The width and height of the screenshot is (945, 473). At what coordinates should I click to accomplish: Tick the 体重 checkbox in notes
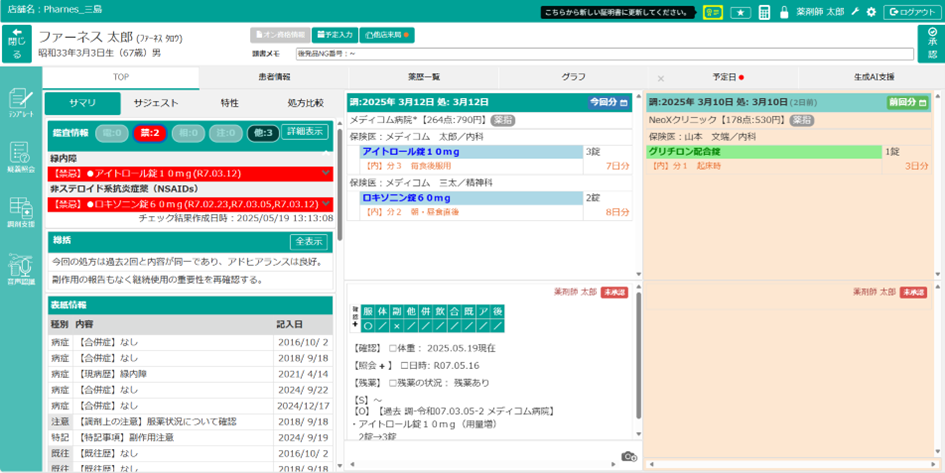tap(393, 347)
